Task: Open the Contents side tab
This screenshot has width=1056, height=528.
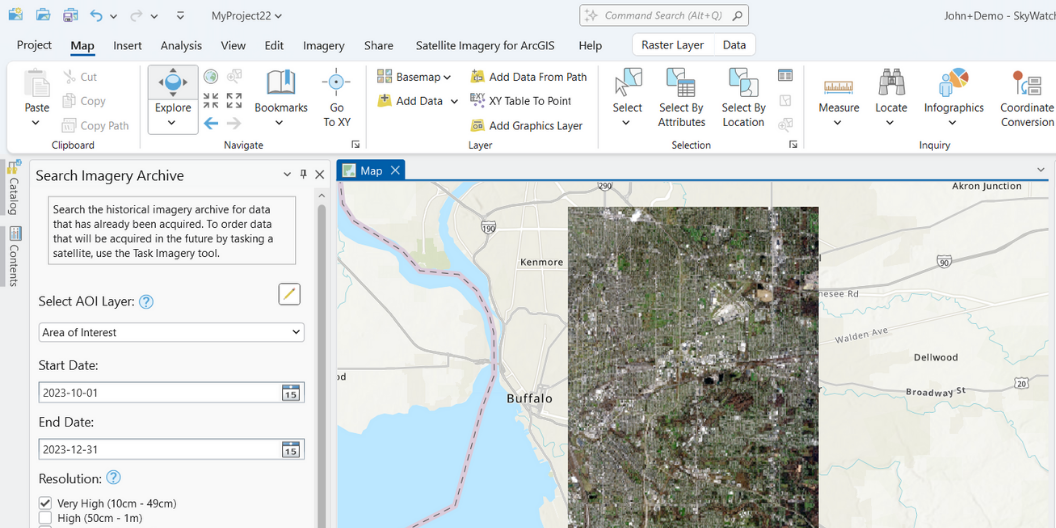Action: (15, 257)
